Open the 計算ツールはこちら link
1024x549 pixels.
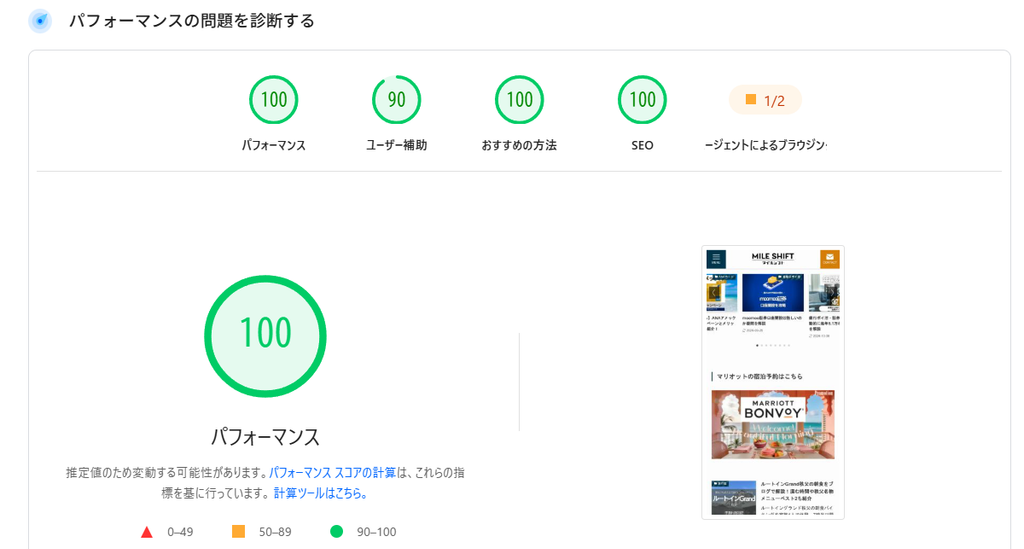[x=320, y=494]
